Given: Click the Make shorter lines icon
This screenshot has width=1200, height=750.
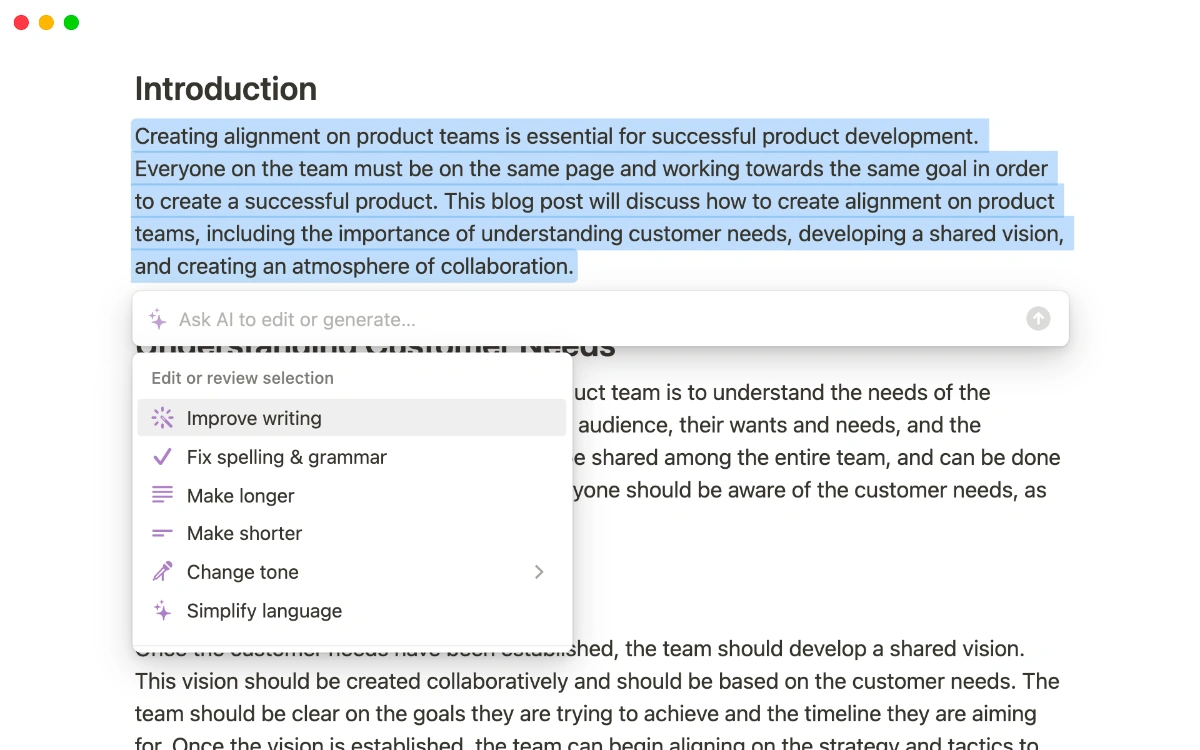Looking at the screenshot, I should [x=162, y=534].
